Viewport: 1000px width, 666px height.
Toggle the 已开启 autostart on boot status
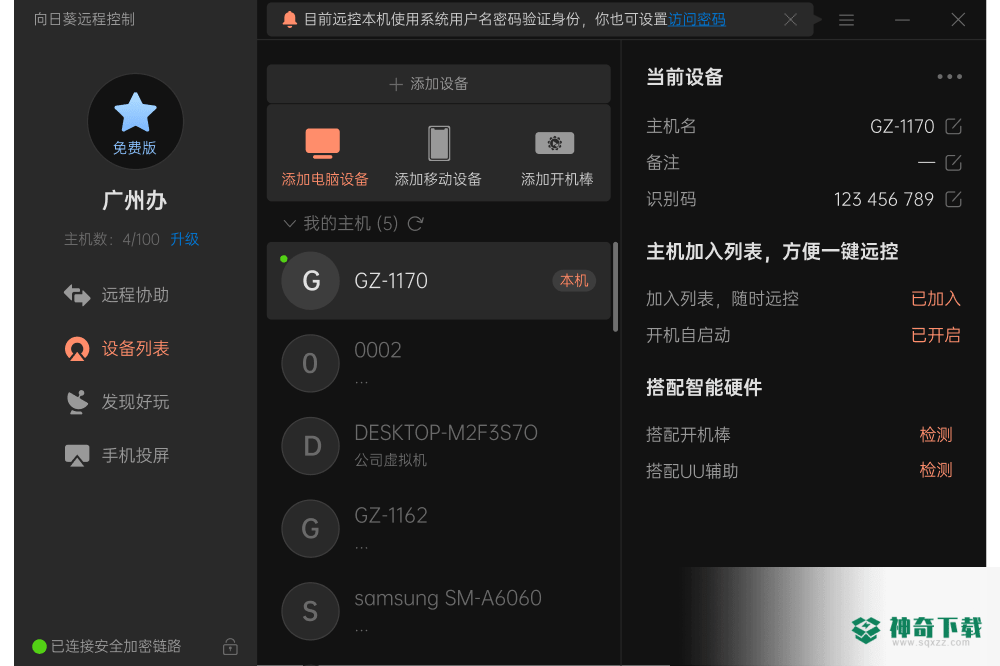click(x=936, y=335)
